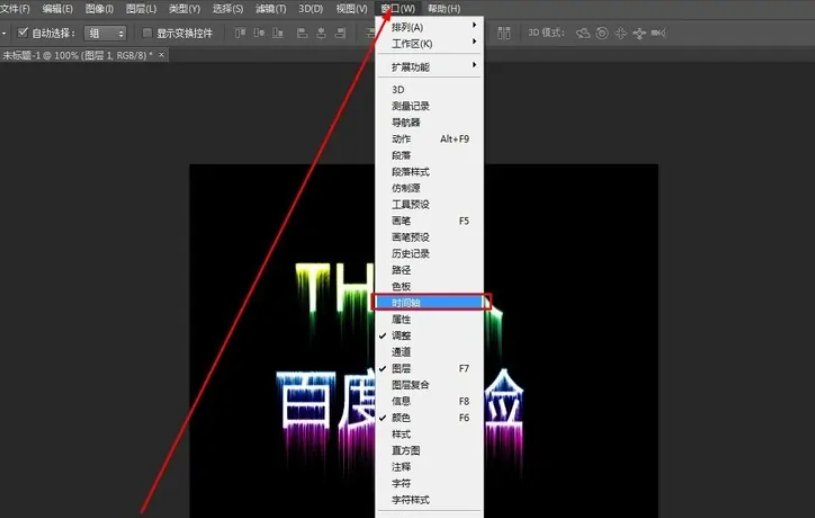Choose 画笔预设 in the 窗口 menu

[x=429, y=237]
